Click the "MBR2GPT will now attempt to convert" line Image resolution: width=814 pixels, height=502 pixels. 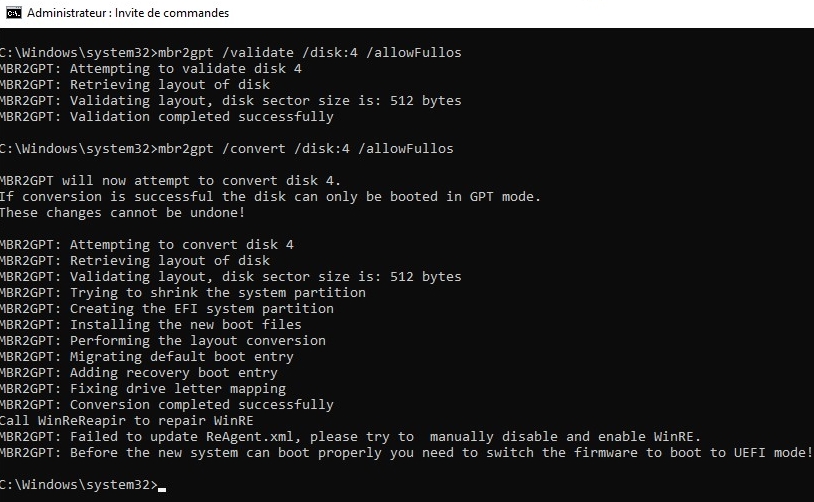pyautogui.click(x=170, y=181)
